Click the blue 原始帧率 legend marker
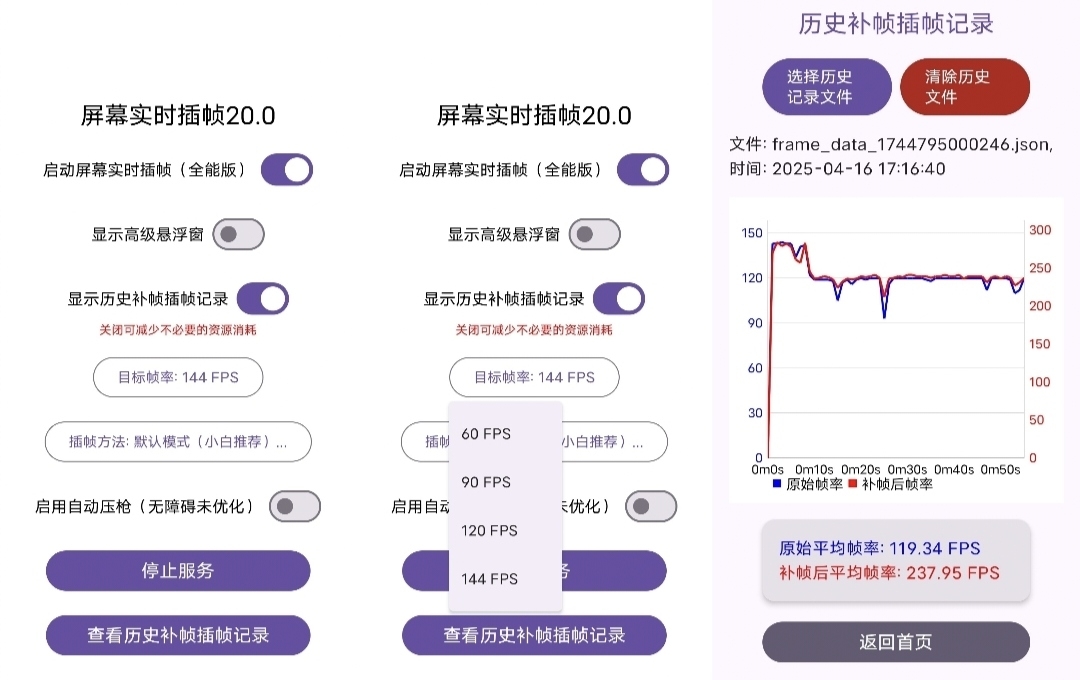1080x680 pixels. (x=777, y=484)
